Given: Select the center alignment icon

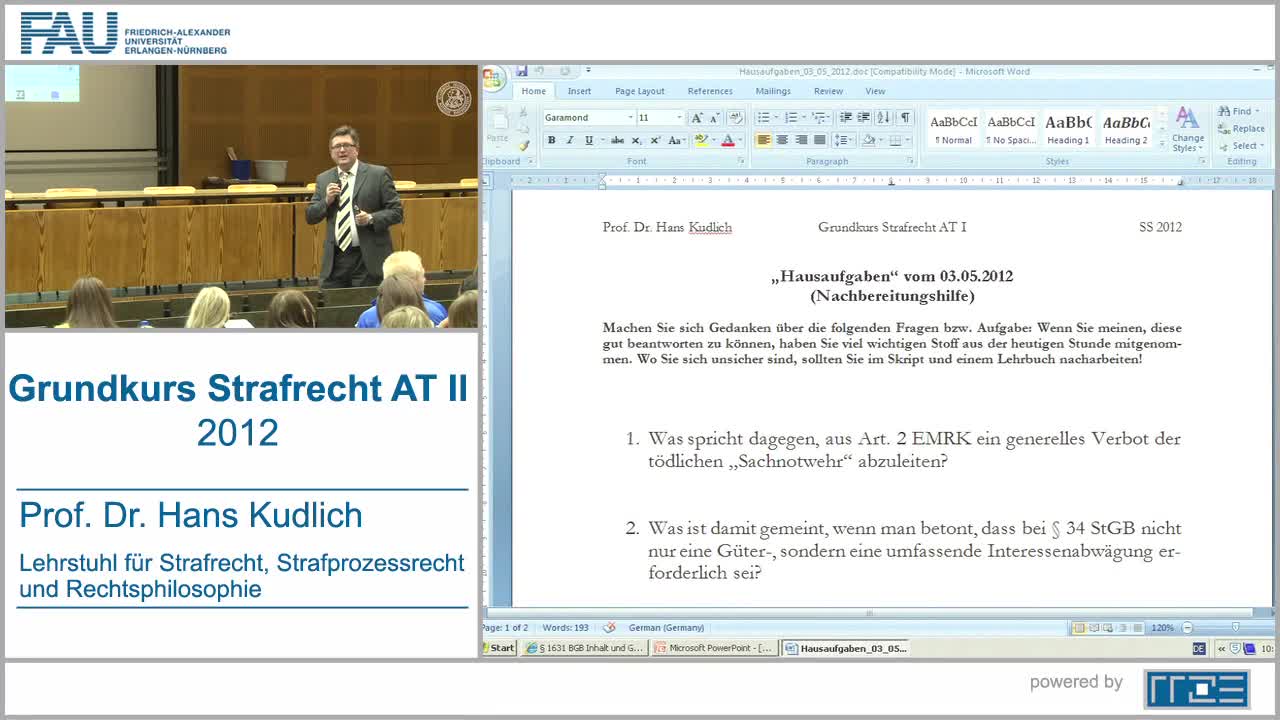Looking at the screenshot, I should coord(782,141).
